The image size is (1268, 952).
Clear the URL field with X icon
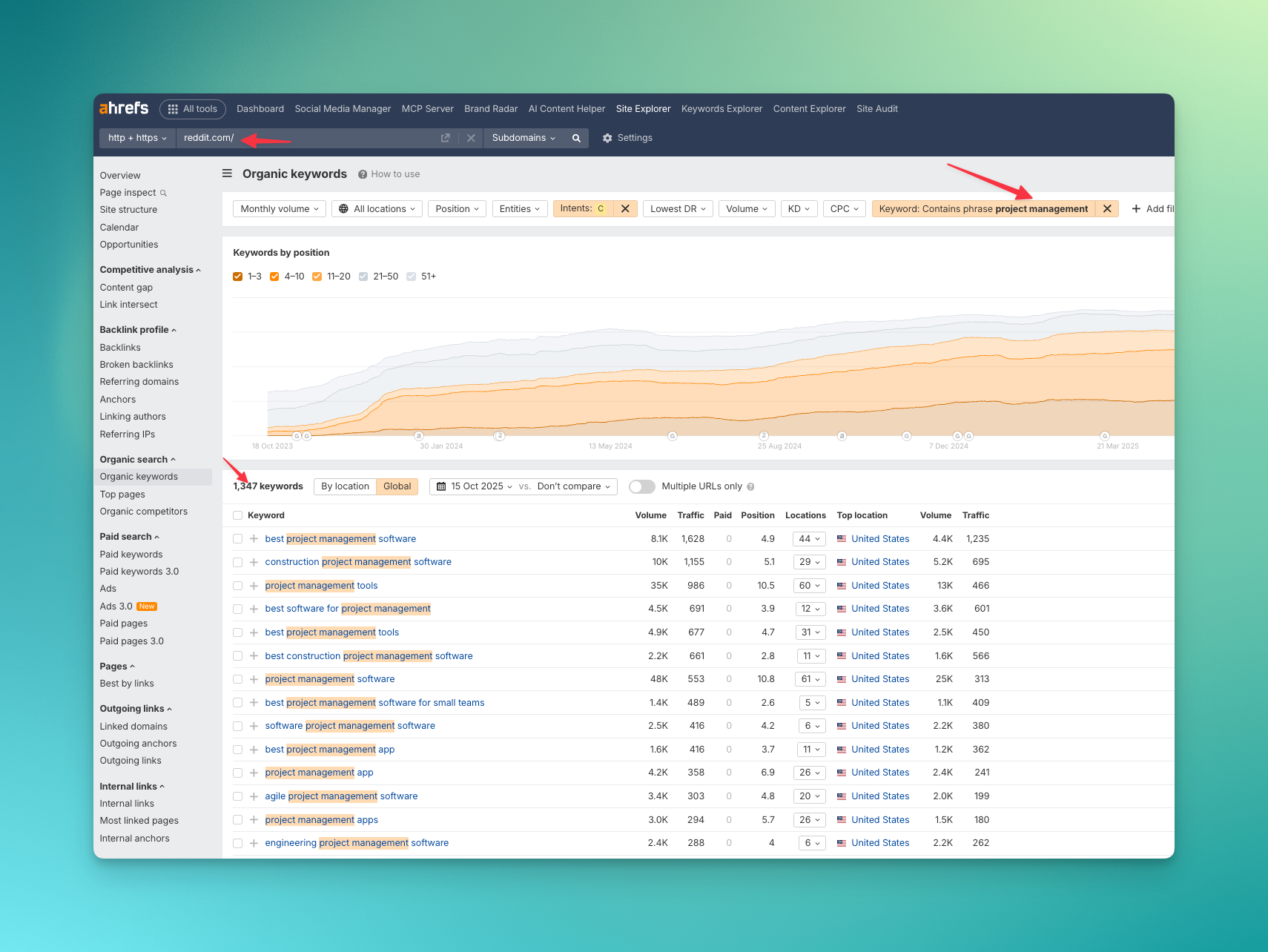(x=471, y=138)
